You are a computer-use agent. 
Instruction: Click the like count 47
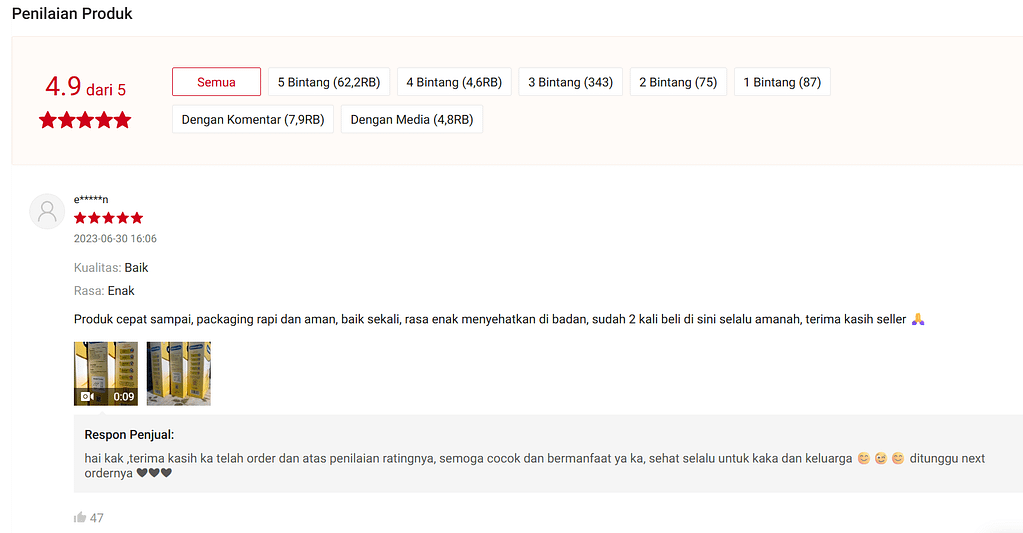click(x=97, y=518)
